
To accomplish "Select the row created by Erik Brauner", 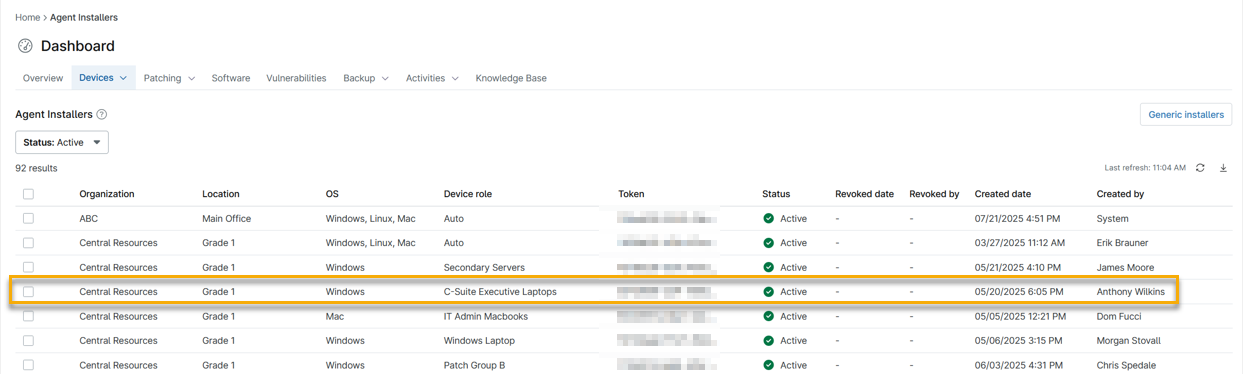I will pos(28,243).
